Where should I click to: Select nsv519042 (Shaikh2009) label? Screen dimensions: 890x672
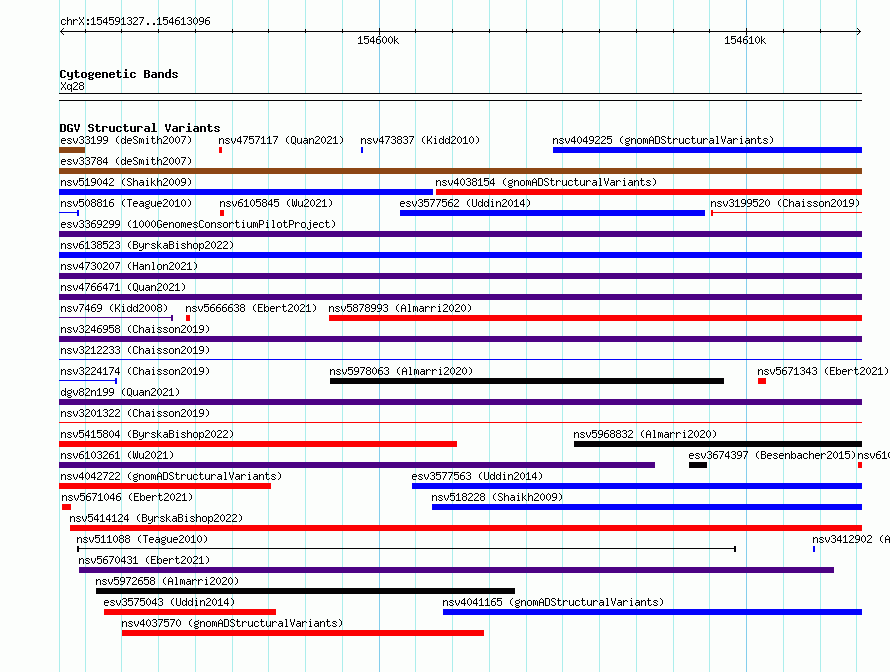[x=126, y=182]
